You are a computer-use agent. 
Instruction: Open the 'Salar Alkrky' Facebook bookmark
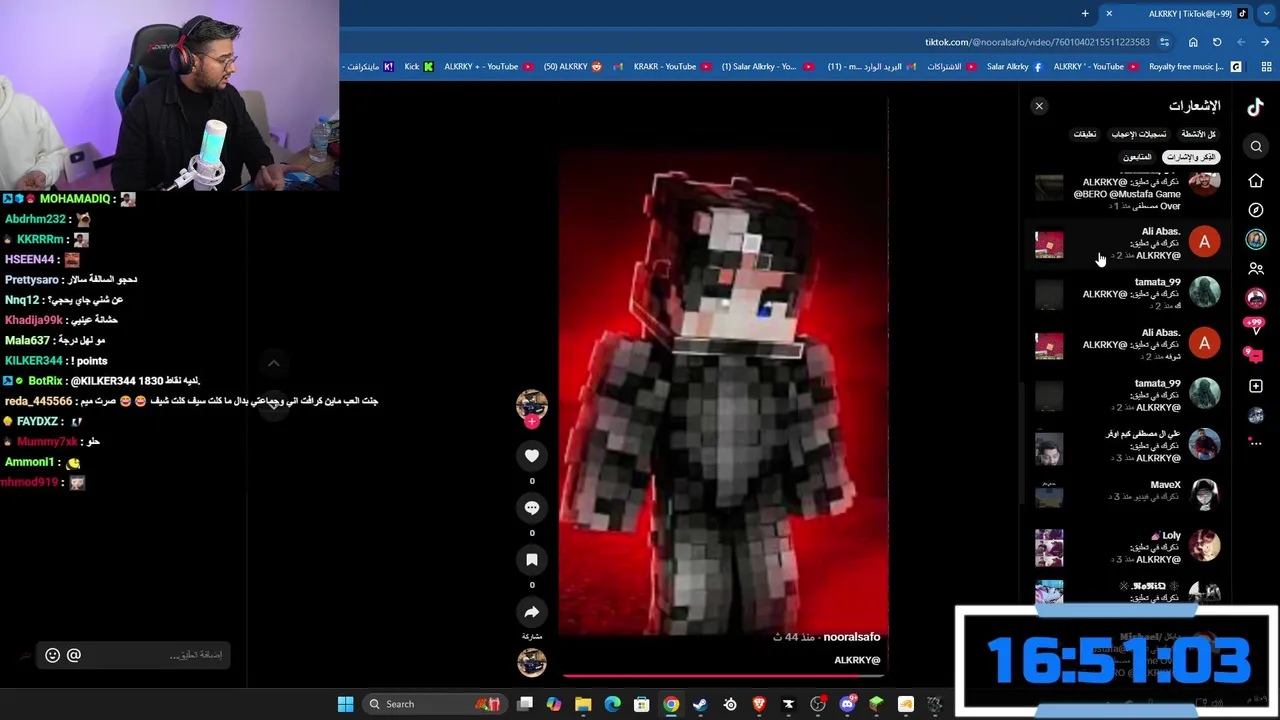pyautogui.click(x=1014, y=67)
